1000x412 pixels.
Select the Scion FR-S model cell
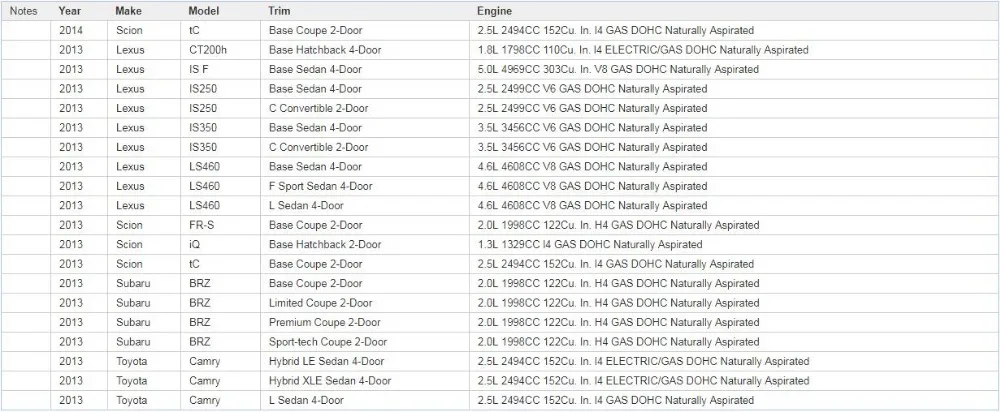221,225
